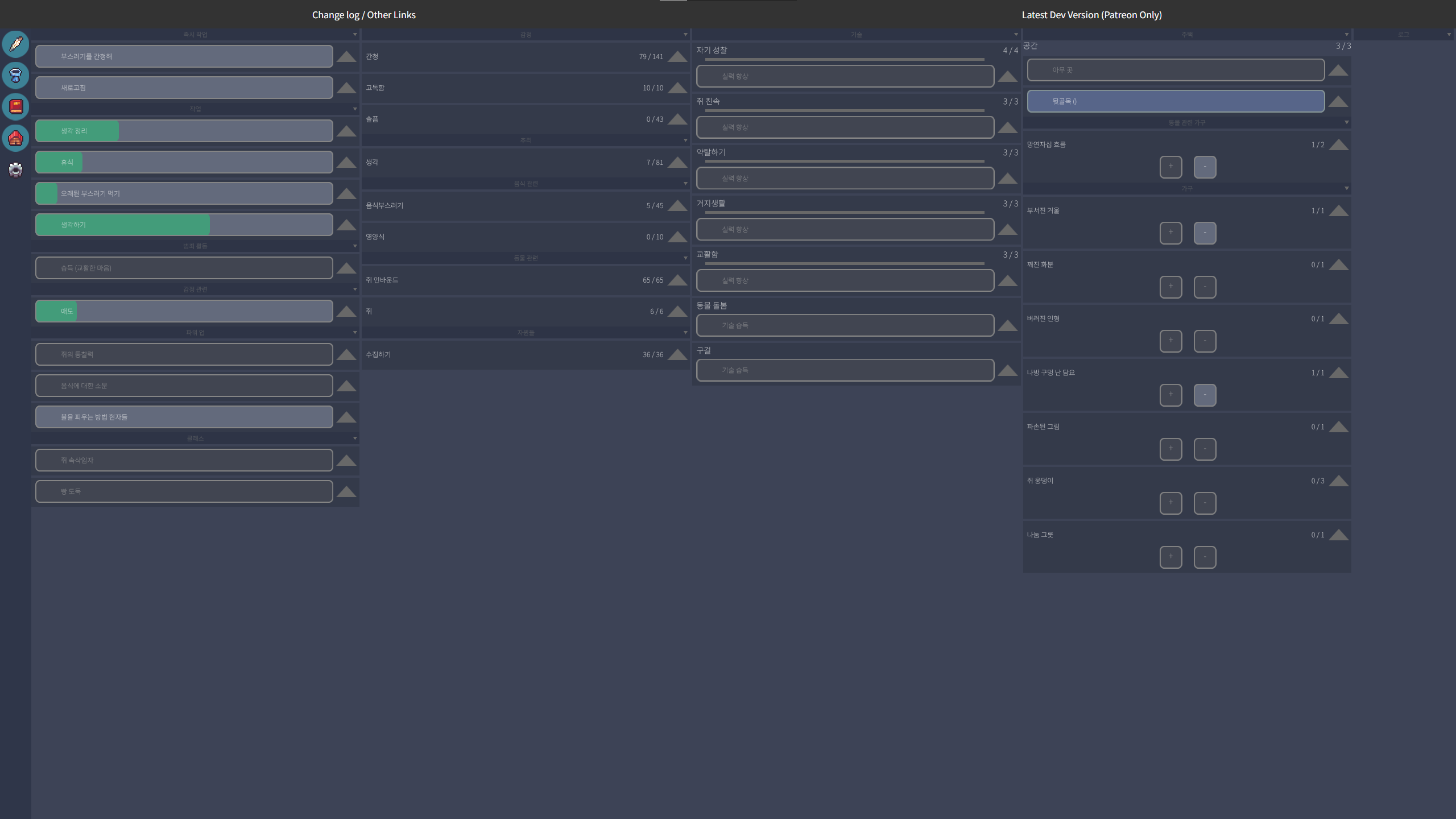Click triangle icon next to 부스러기를 간청해

tap(346, 56)
